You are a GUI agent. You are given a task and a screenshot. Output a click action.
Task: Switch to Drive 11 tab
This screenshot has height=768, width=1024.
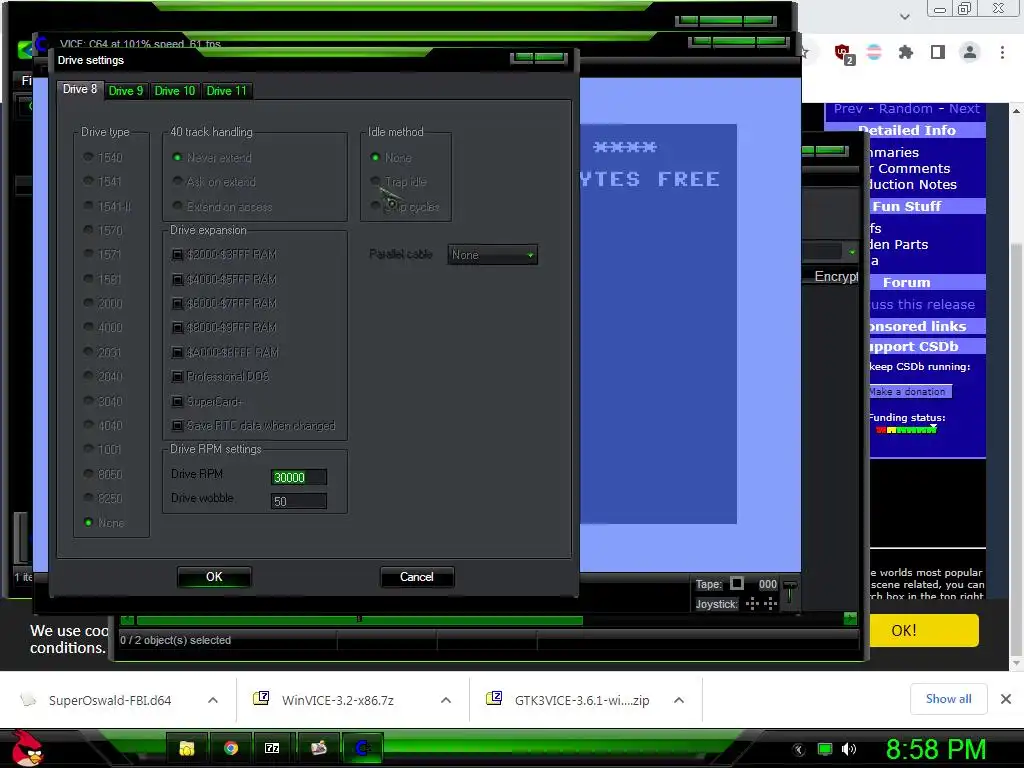click(227, 91)
